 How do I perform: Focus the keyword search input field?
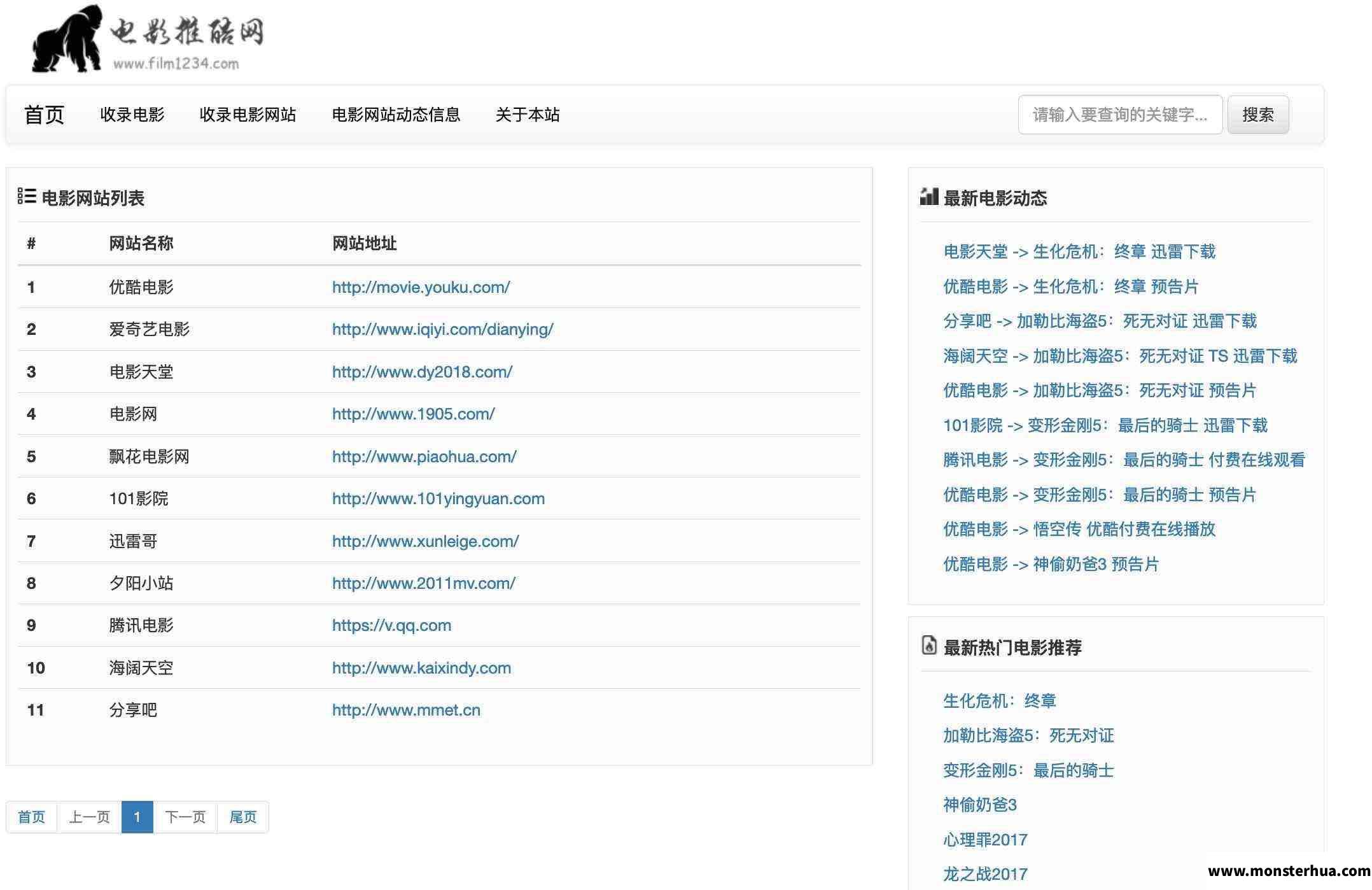(1120, 115)
